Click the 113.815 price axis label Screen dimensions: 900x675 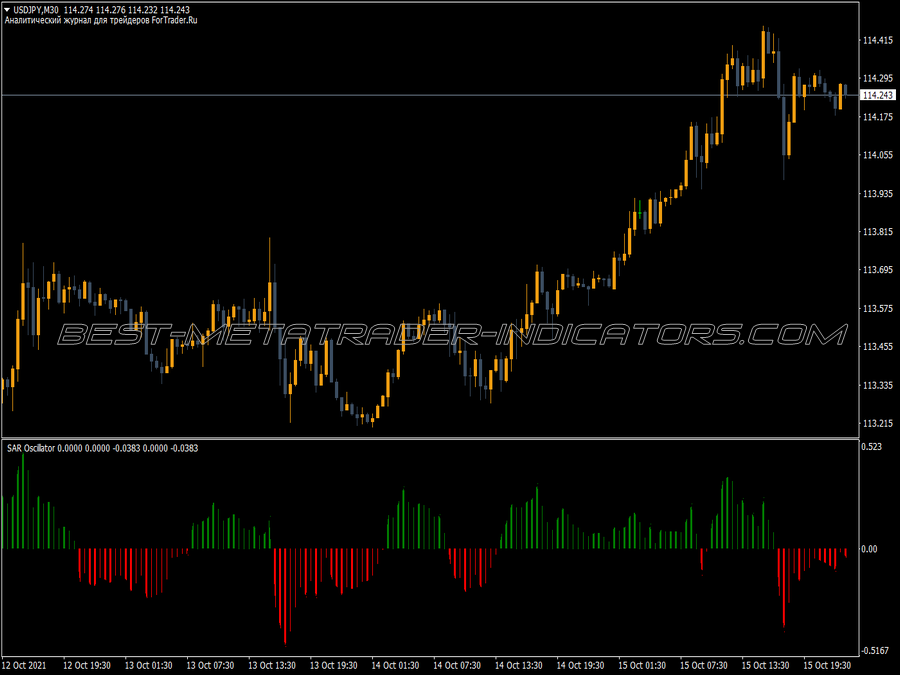(878, 232)
